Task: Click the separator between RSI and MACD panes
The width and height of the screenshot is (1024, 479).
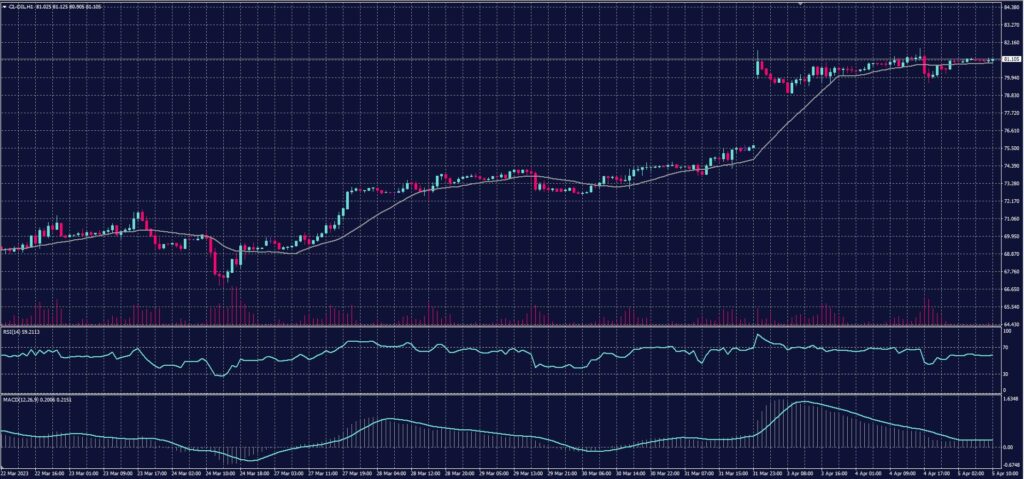Action: [x=500, y=394]
